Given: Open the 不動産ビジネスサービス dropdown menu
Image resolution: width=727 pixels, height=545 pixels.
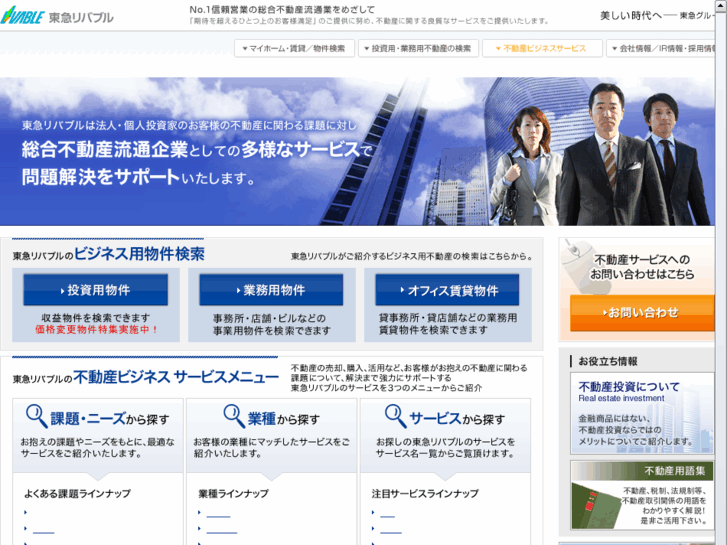Looking at the screenshot, I should 542,48.
